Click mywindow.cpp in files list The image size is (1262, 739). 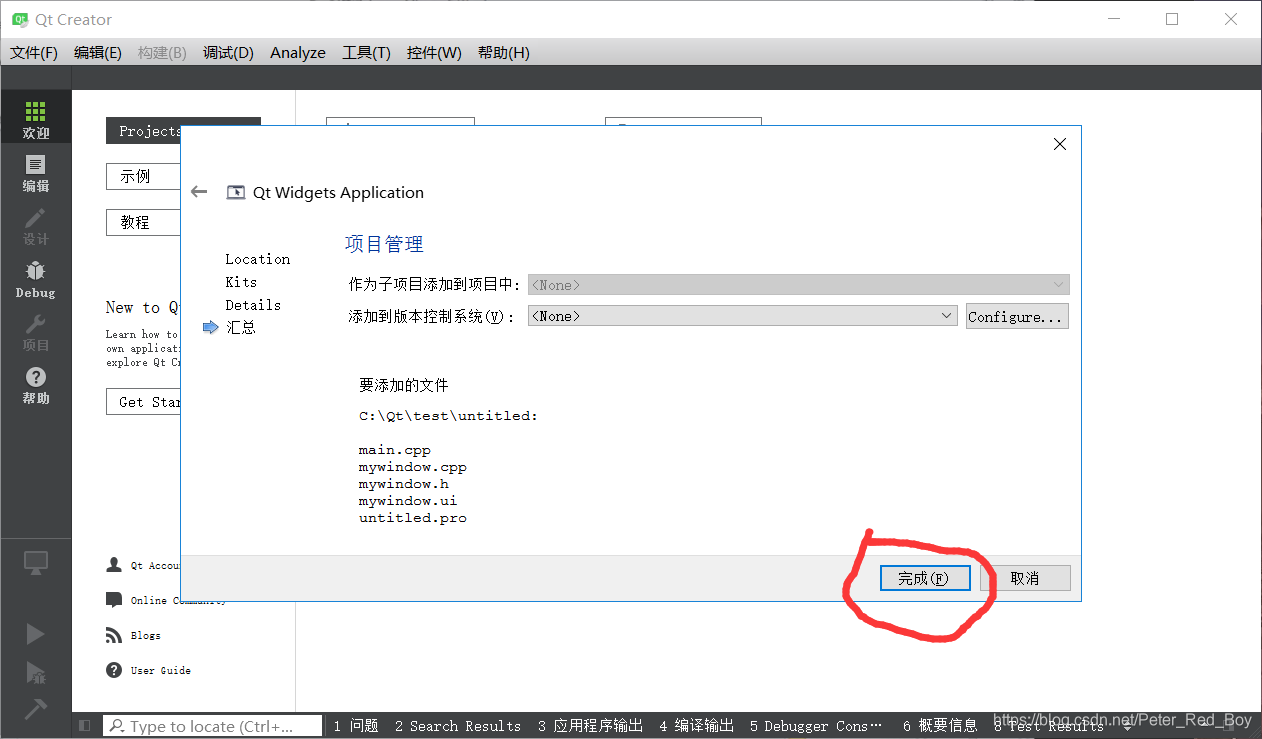pos(413,467)
